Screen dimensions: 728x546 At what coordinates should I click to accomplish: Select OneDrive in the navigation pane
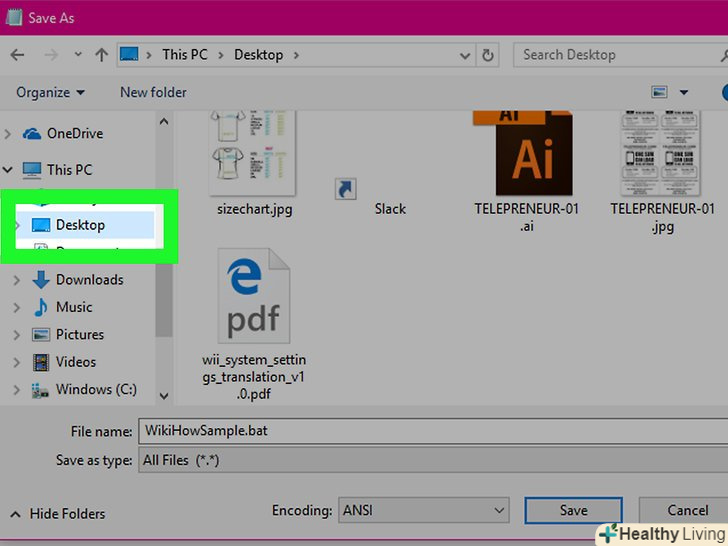(x=75, y=134)
